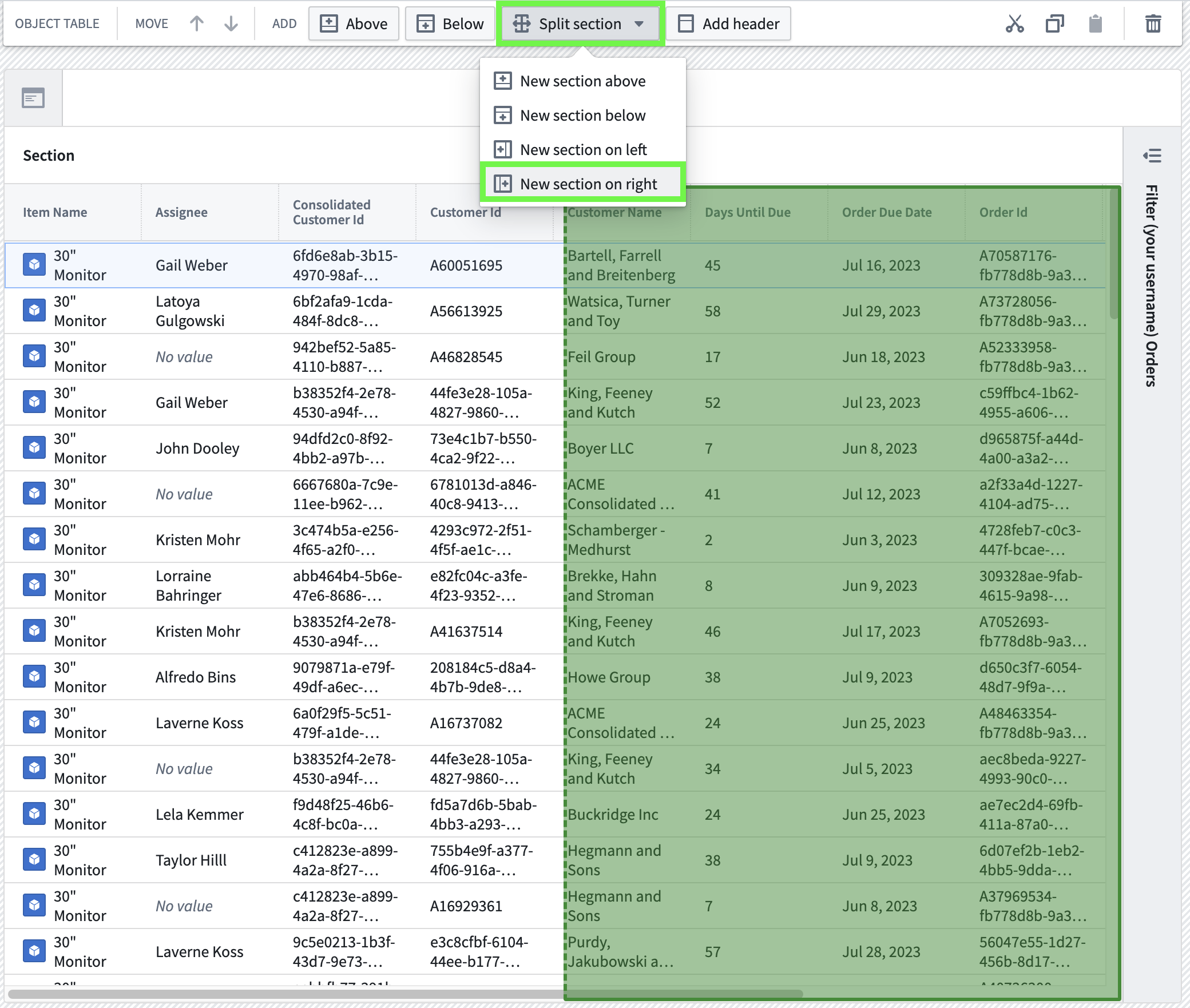This screenshot has width=1190, height=1008.
Task: Click the trash delete icon
Action: click(1153, 23)
